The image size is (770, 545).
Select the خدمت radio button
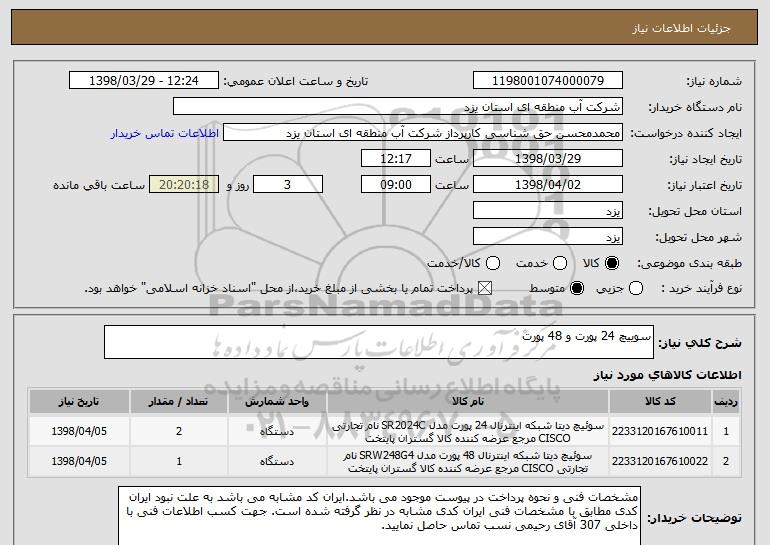click(x=560, y=263)
